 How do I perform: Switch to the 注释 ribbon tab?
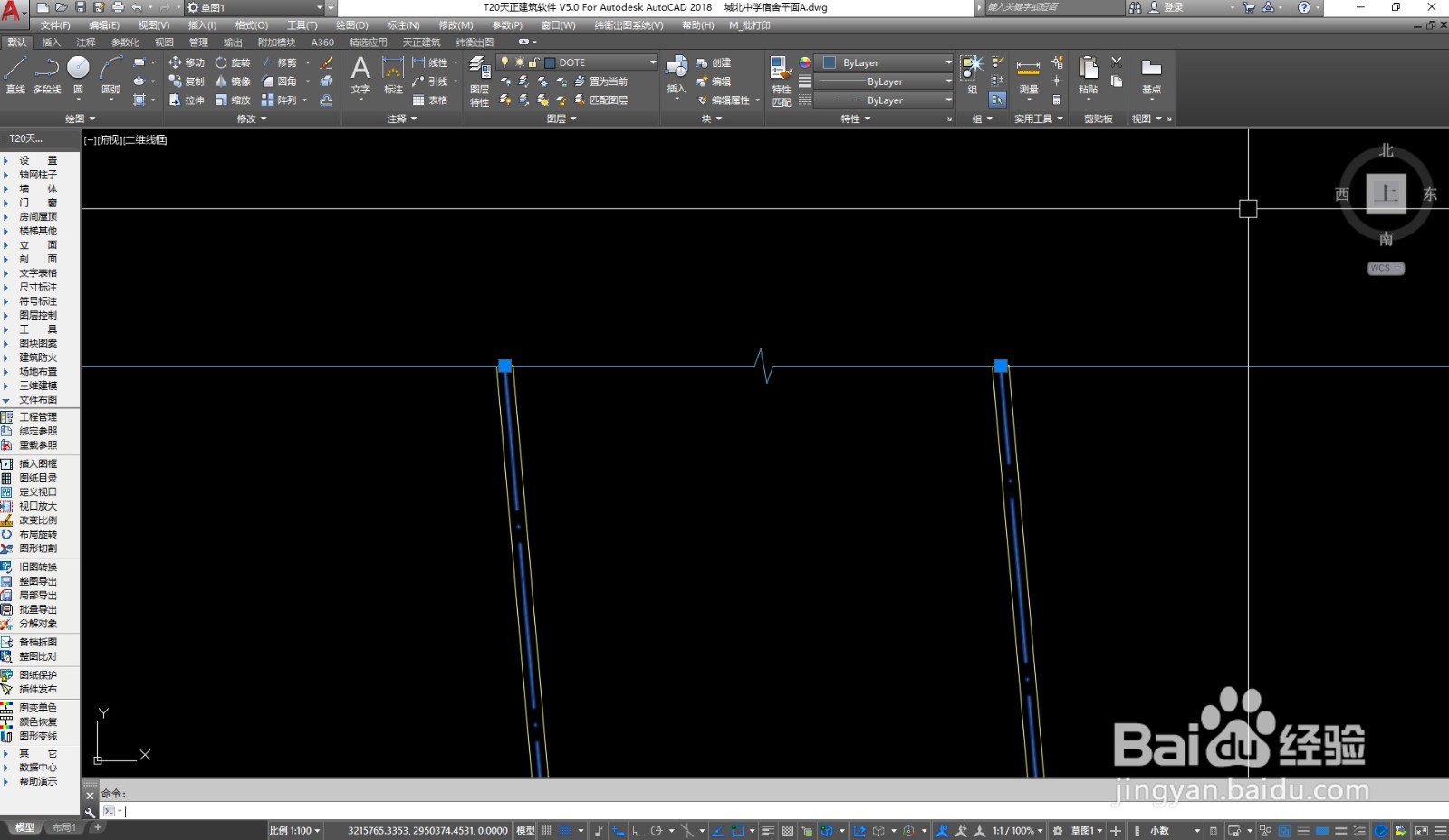click(x=86, y=43)
